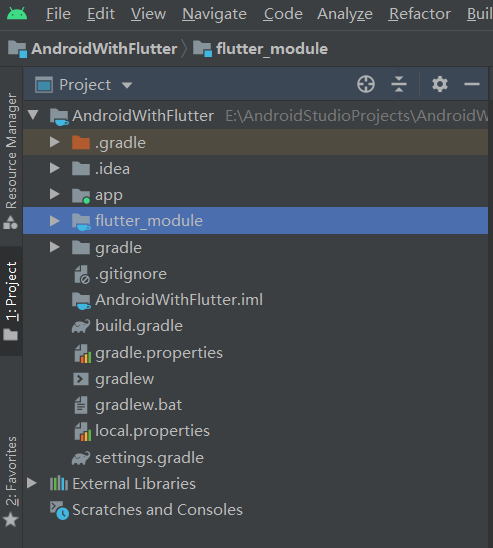Image resolution: width=493 pixels, height=548 pixels.
Task: Open the Code menu
Action: click(283, 14)
